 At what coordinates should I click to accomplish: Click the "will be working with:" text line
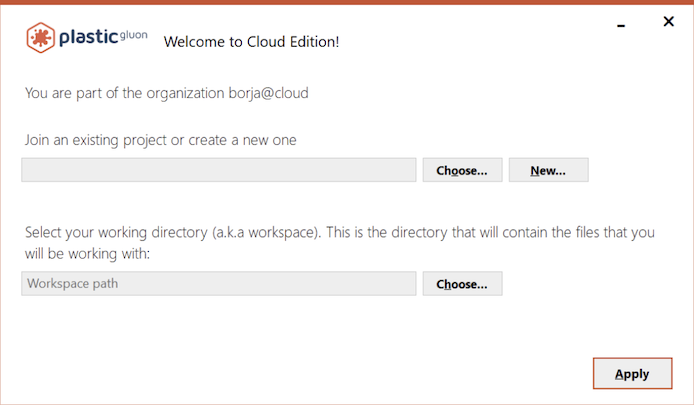[x=87, y=253]
